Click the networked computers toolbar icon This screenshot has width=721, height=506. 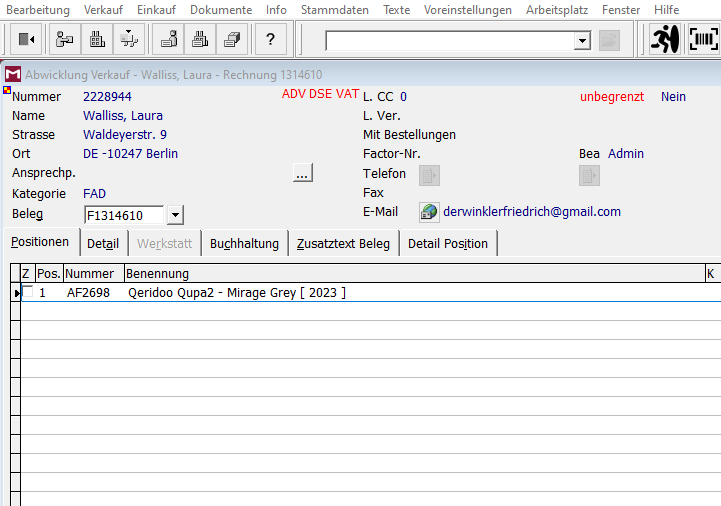click(129, 40)
